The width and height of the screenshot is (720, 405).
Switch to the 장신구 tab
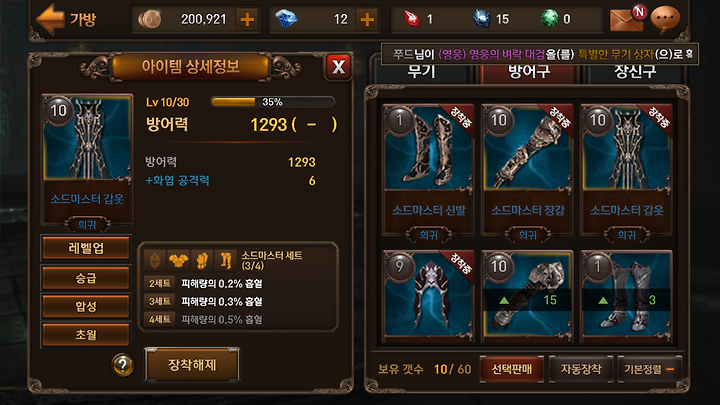coord(635,73)
